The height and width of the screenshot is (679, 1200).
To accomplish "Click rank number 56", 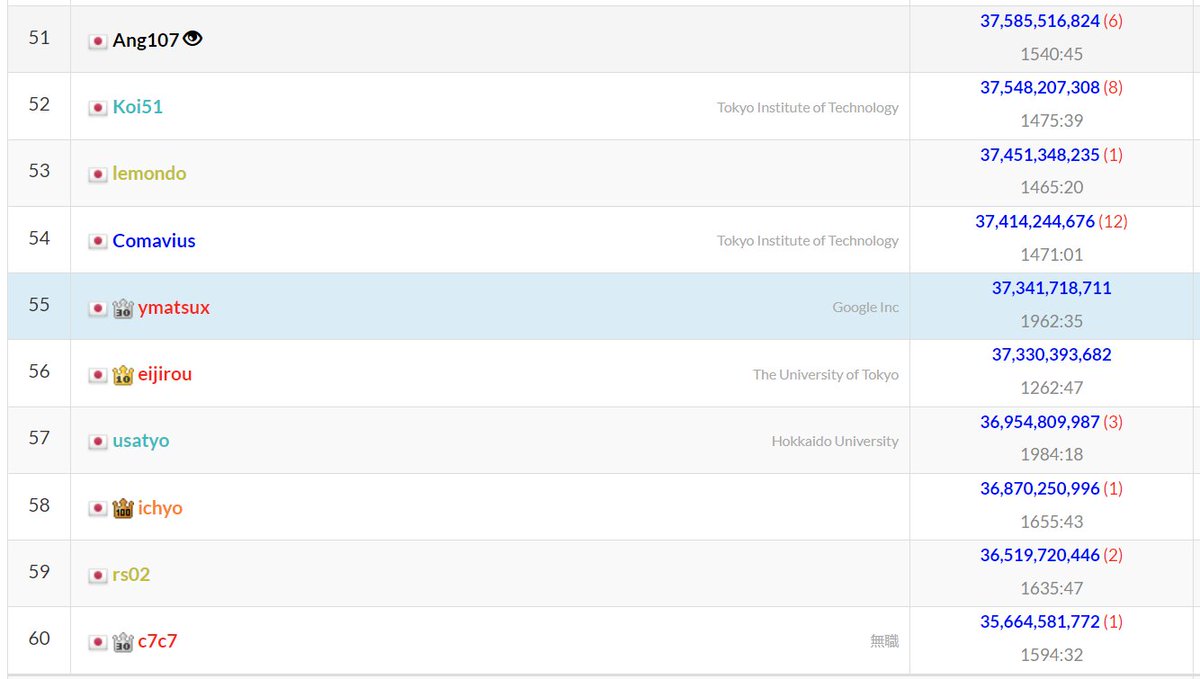I will pyautogui.click(x=39, y=371).
